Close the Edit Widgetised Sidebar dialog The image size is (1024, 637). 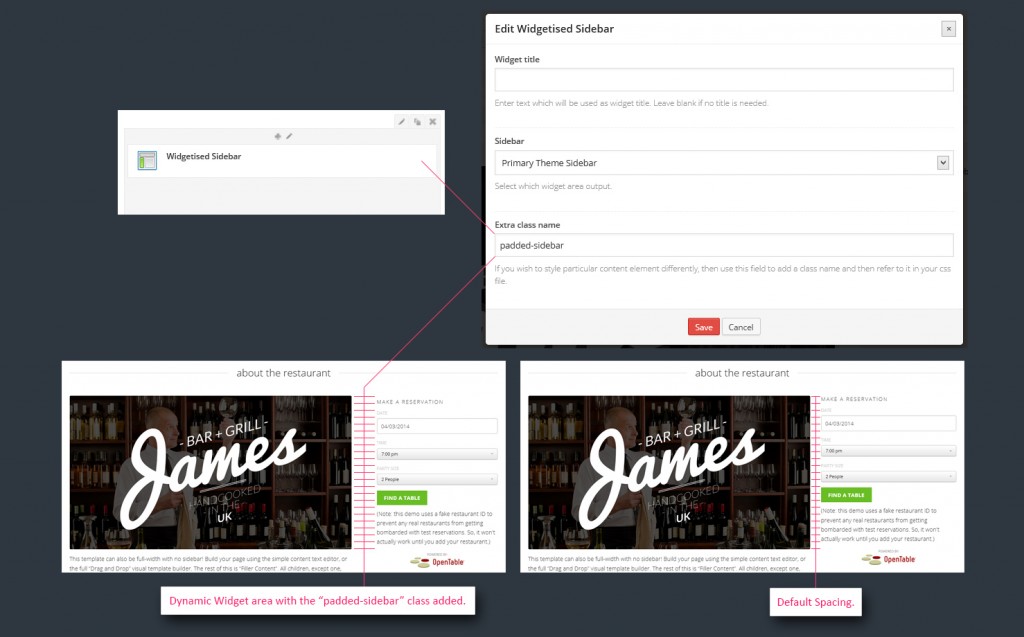[x=948, y=29]
